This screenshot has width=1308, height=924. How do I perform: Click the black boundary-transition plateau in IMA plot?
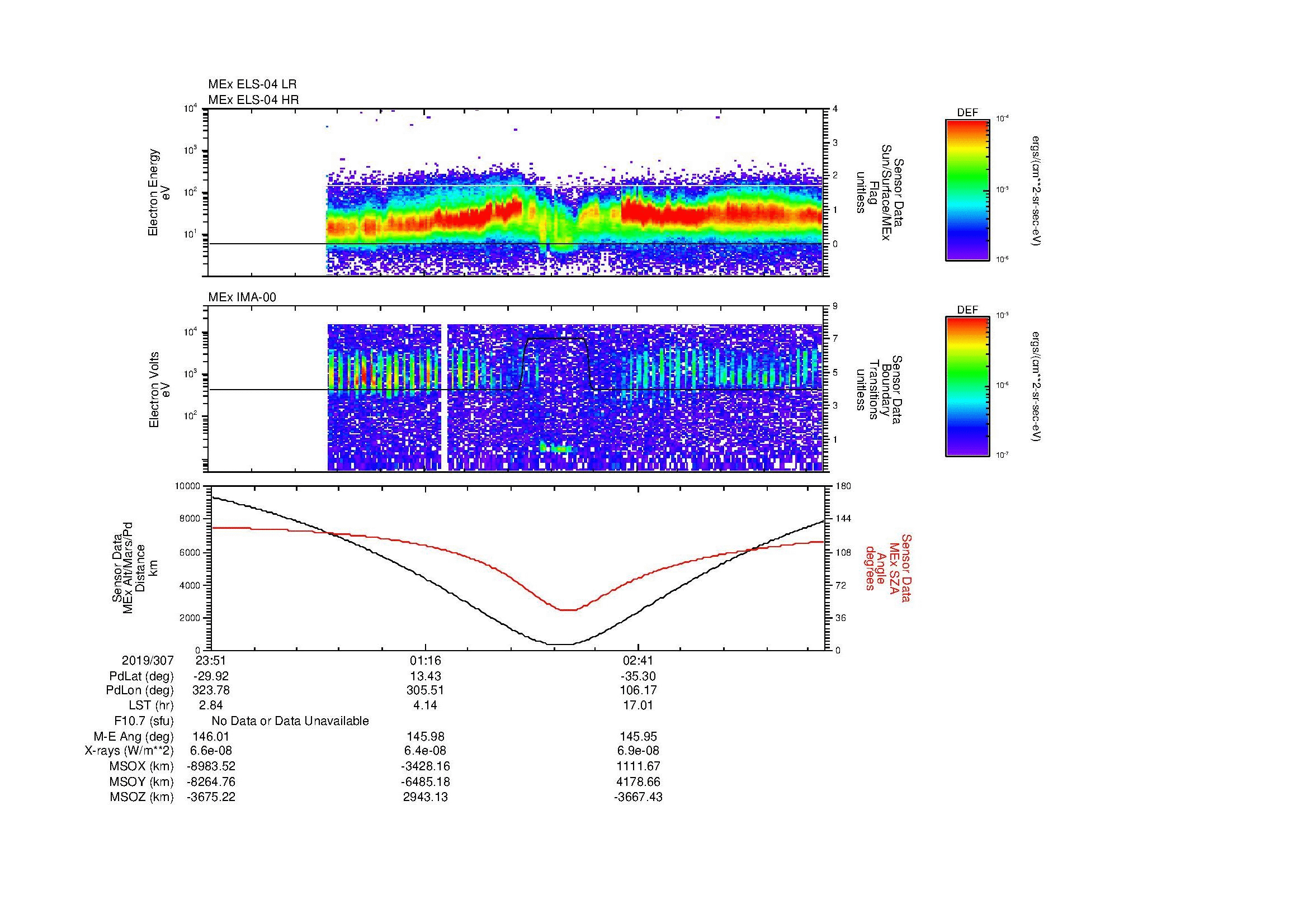point(556,339)
